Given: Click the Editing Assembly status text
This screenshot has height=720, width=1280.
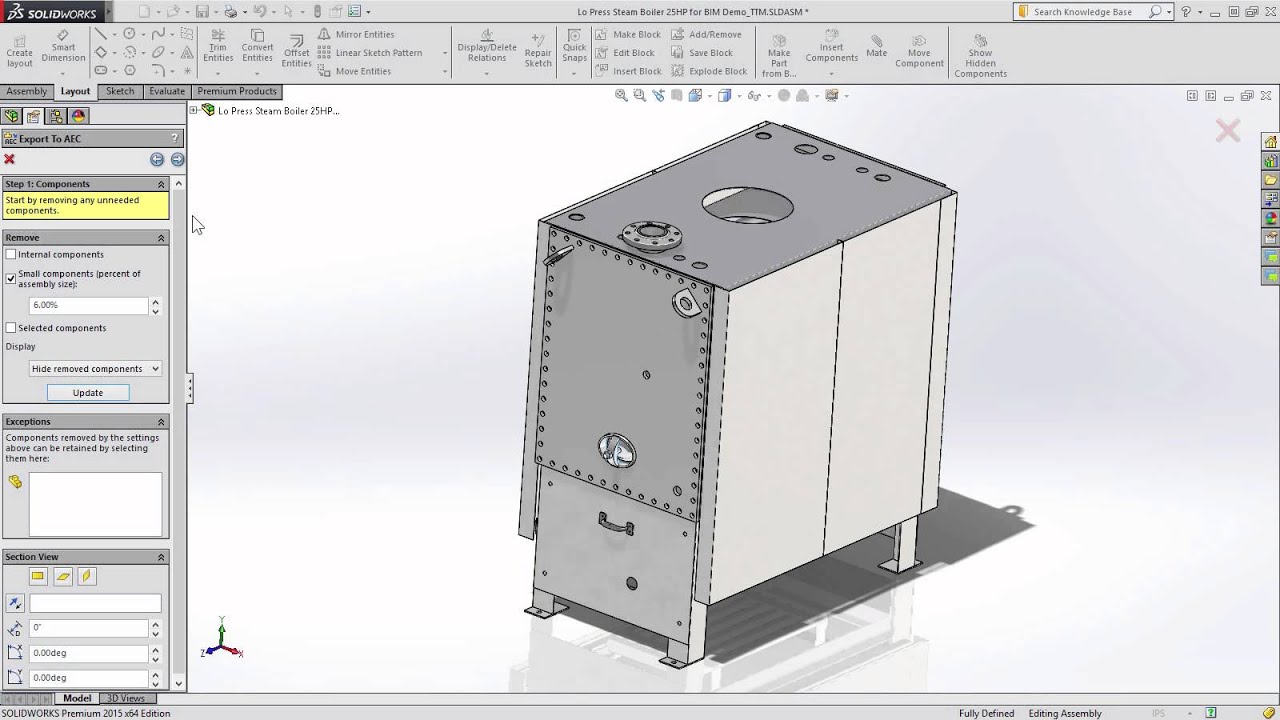Looking at the screenshot, I should [x=1065, y=713].
